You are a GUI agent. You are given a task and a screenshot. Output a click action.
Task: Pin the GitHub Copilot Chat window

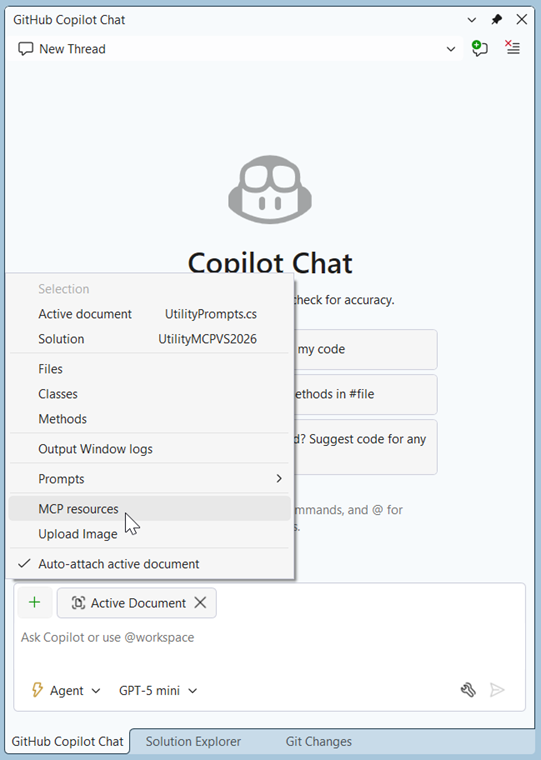coord(496,20)
